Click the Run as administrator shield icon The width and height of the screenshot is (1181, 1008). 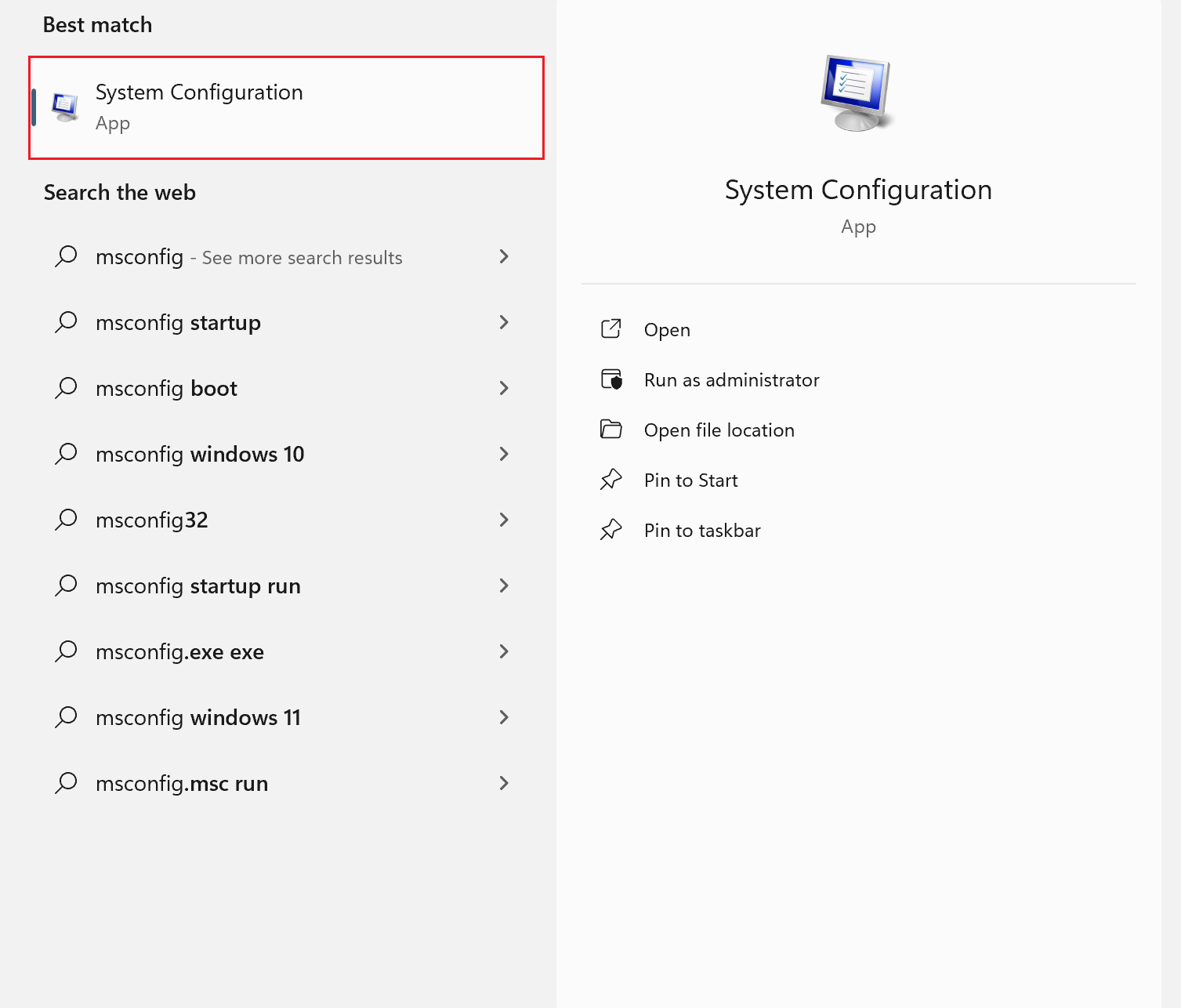click(611, 379)
